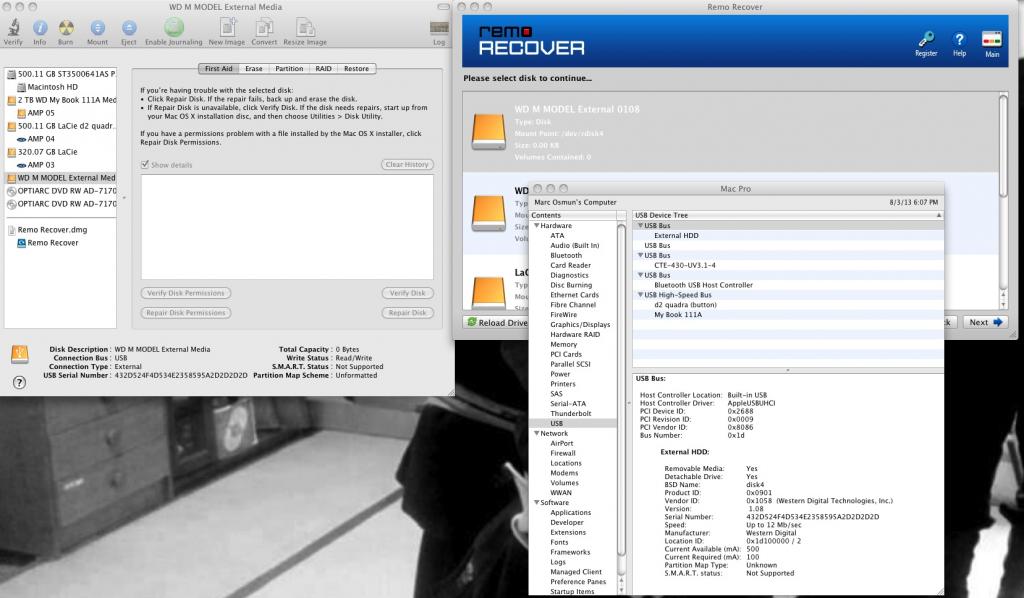
Task: Select External HDD in USB Device Tree
Action: pyautogui.click(x=676, y=236)
